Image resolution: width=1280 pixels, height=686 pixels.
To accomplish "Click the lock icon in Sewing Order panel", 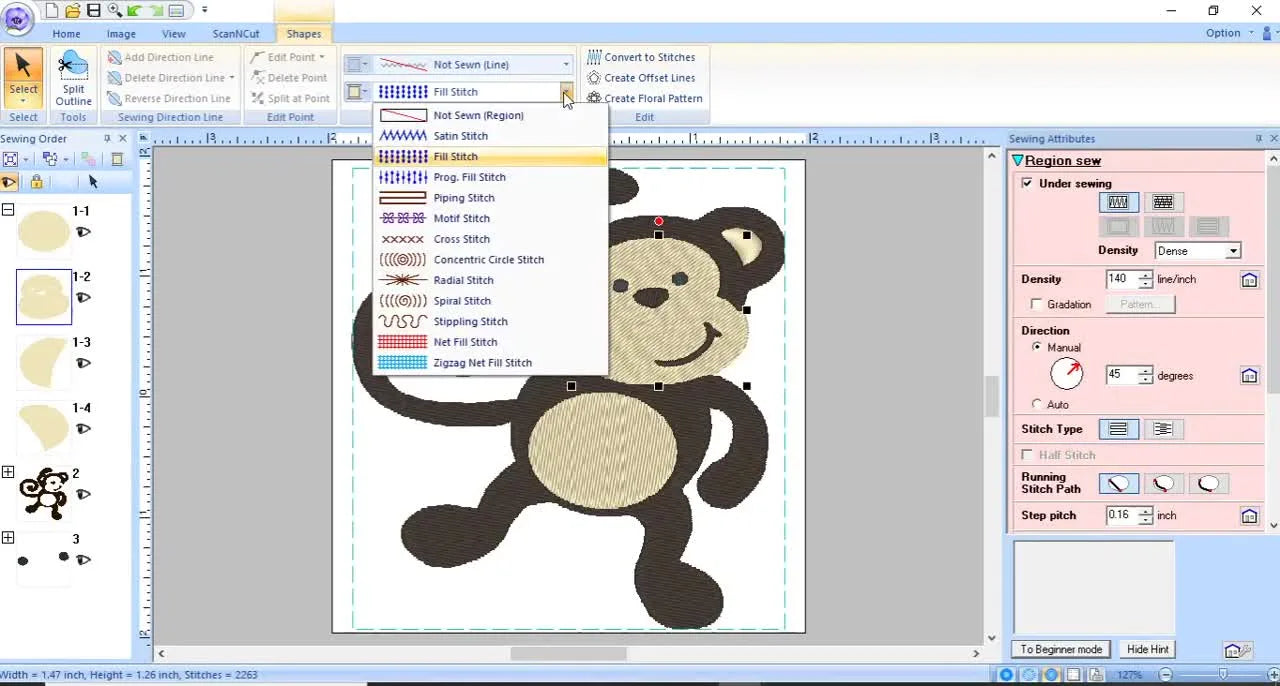I will click(35, 182).
